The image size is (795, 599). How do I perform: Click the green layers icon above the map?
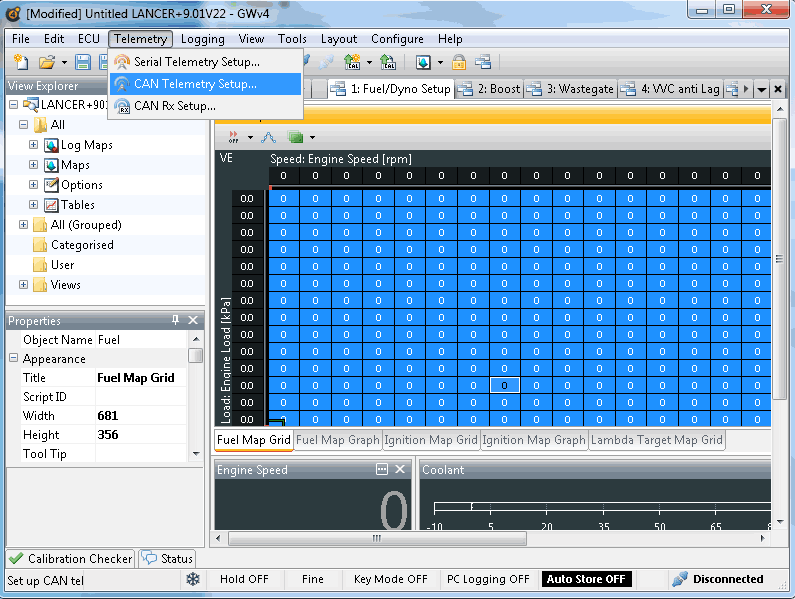295,137
